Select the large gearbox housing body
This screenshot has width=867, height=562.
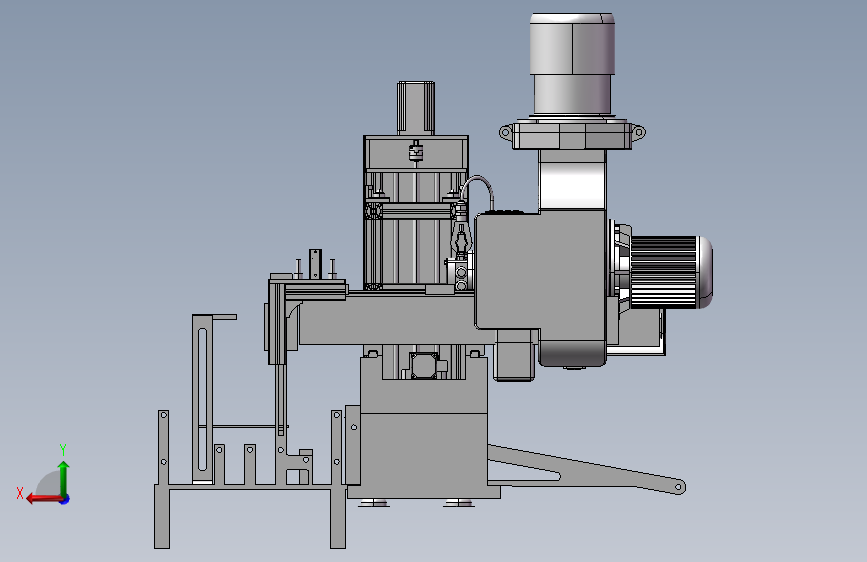coord(541,271)
